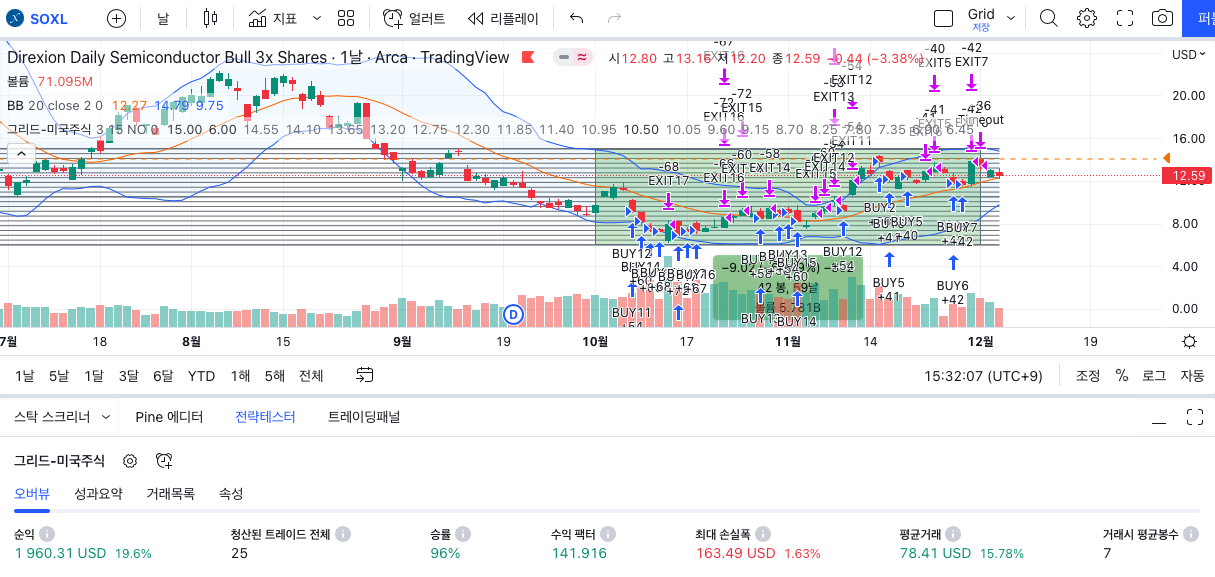
Task: Click info icon next to 최대 손실폭
Action: [765, 534]
